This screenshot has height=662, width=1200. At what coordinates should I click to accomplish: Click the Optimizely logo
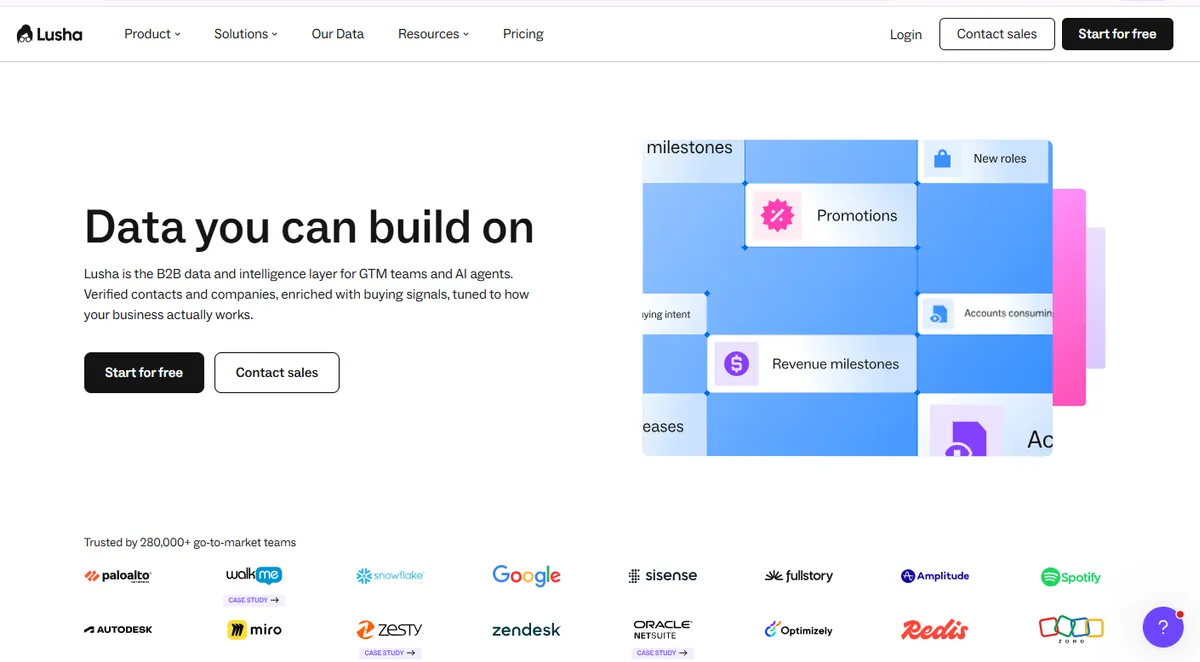pos(798,630)
